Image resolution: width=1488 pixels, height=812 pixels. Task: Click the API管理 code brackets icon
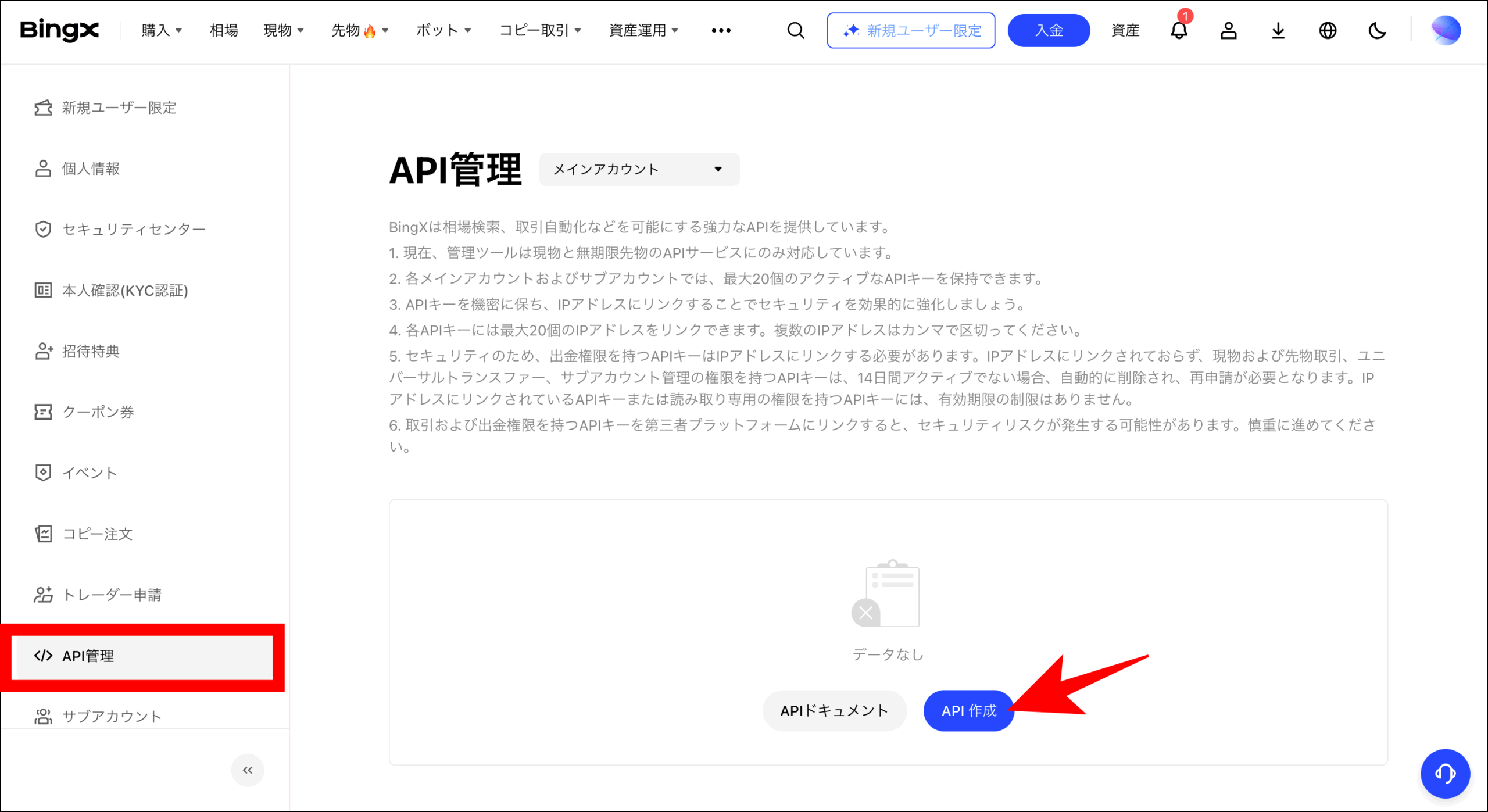pos(43,656)
